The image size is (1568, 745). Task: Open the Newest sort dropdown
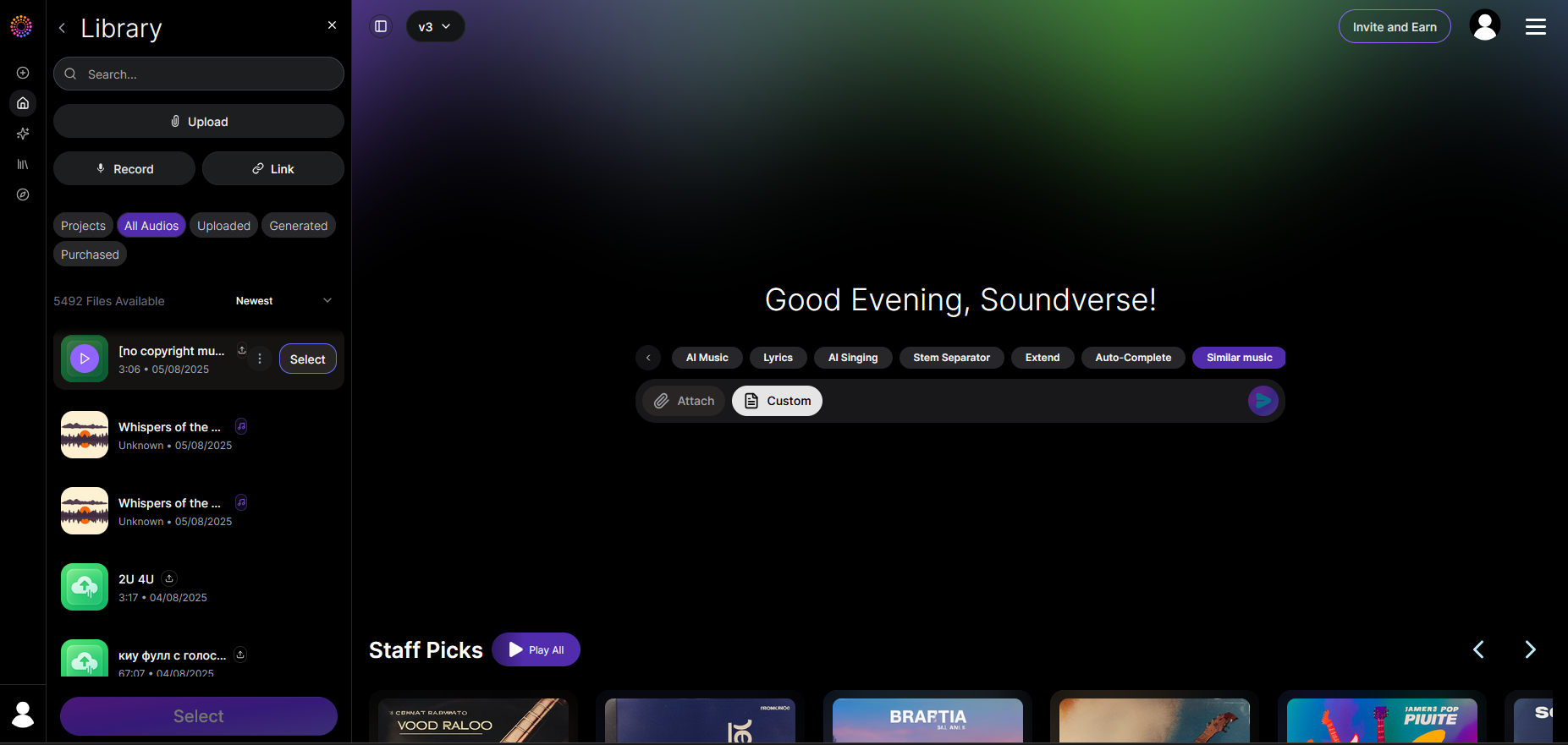coord(283,301)
